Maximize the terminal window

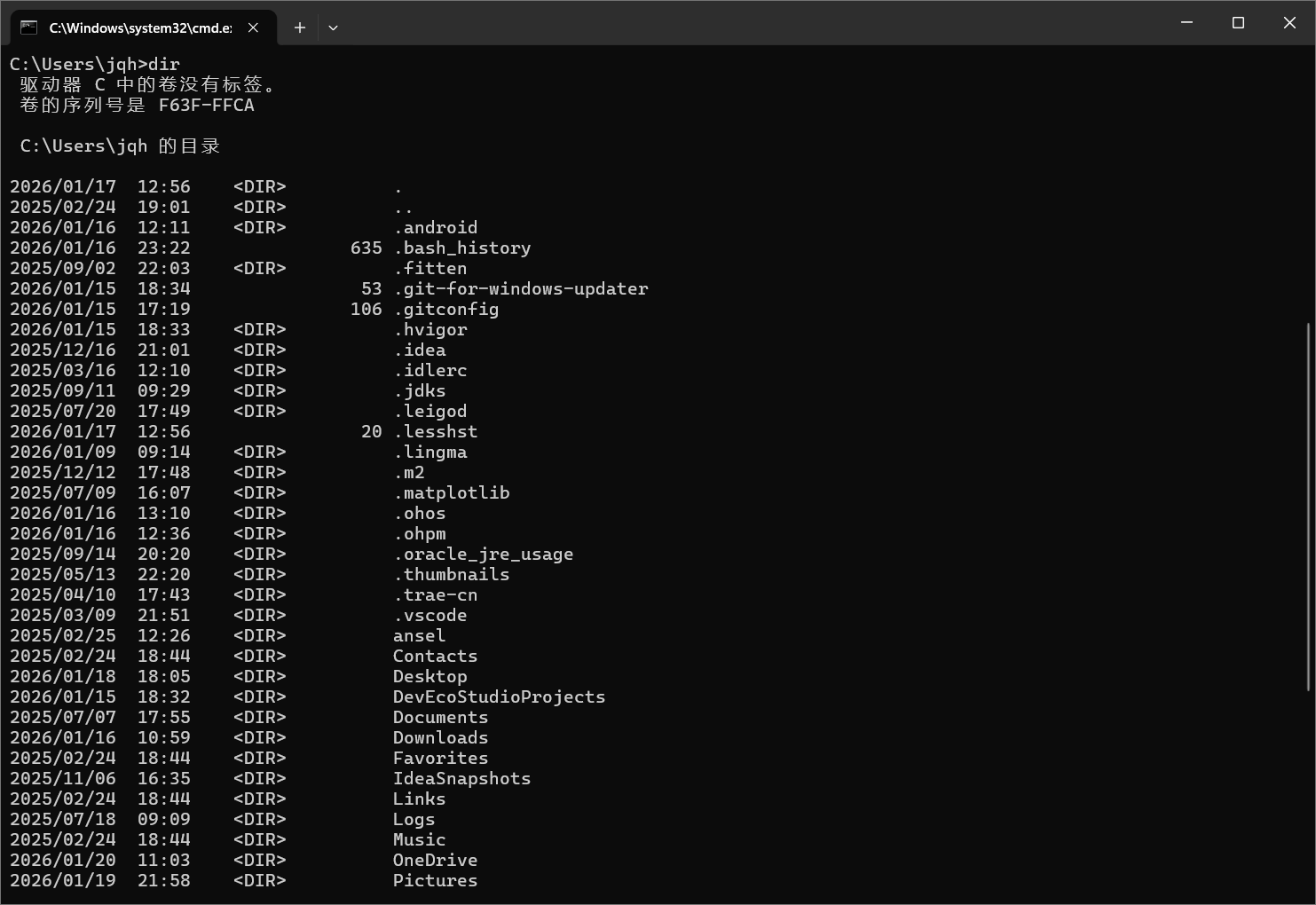[1238, 22]
